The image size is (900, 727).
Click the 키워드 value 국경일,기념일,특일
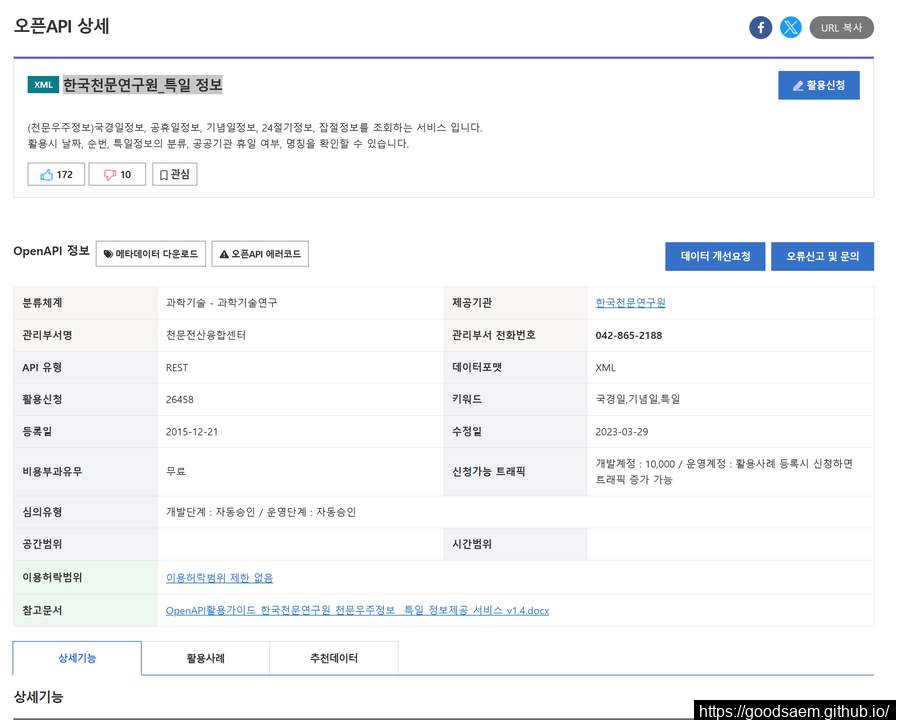click(x=638, y=399)
